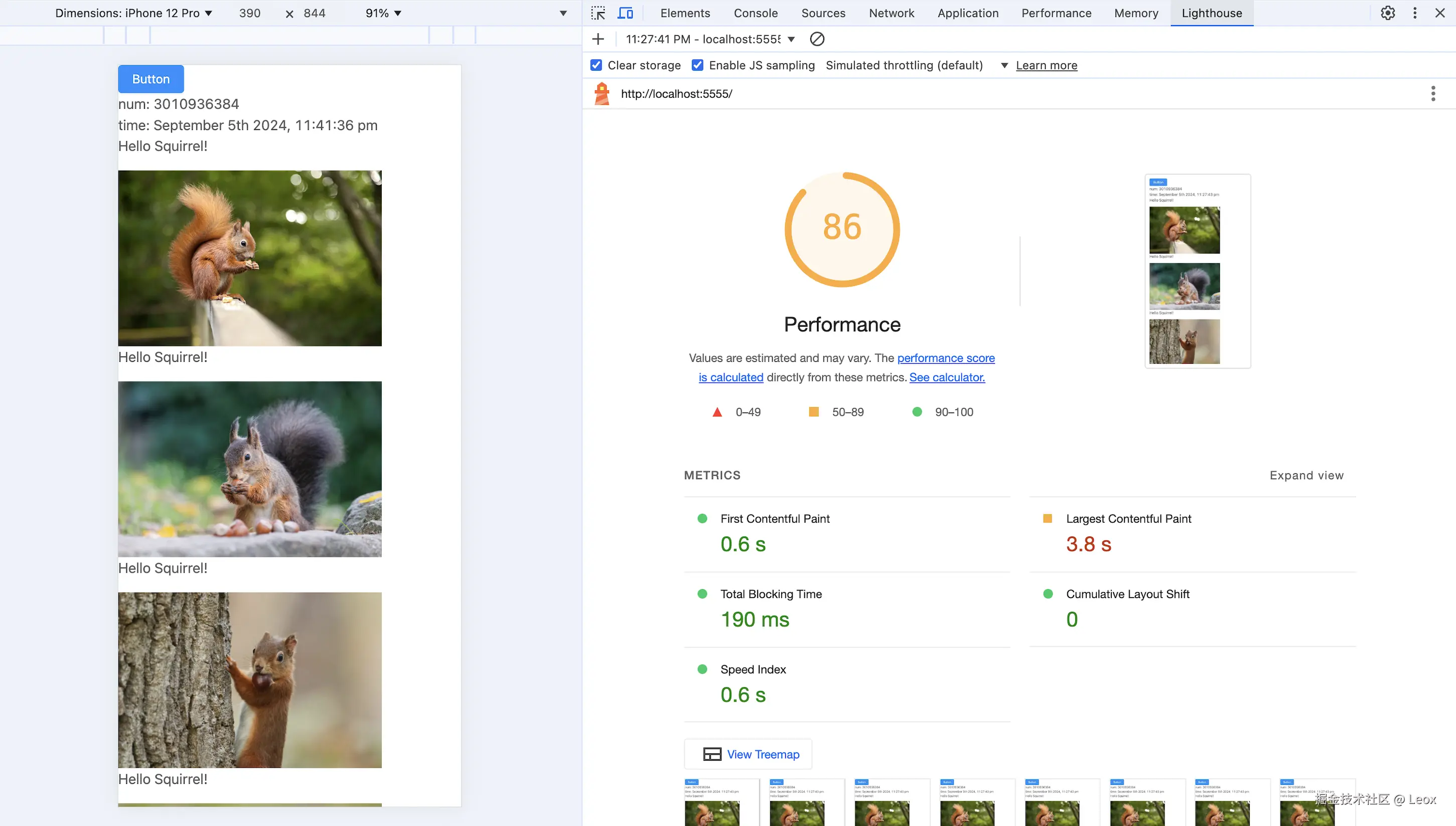Image resolution: width=1456 pixels, height=826 pixels.
Task: Disable the Enable JS sampling checkbox
Action: (698, 65)
